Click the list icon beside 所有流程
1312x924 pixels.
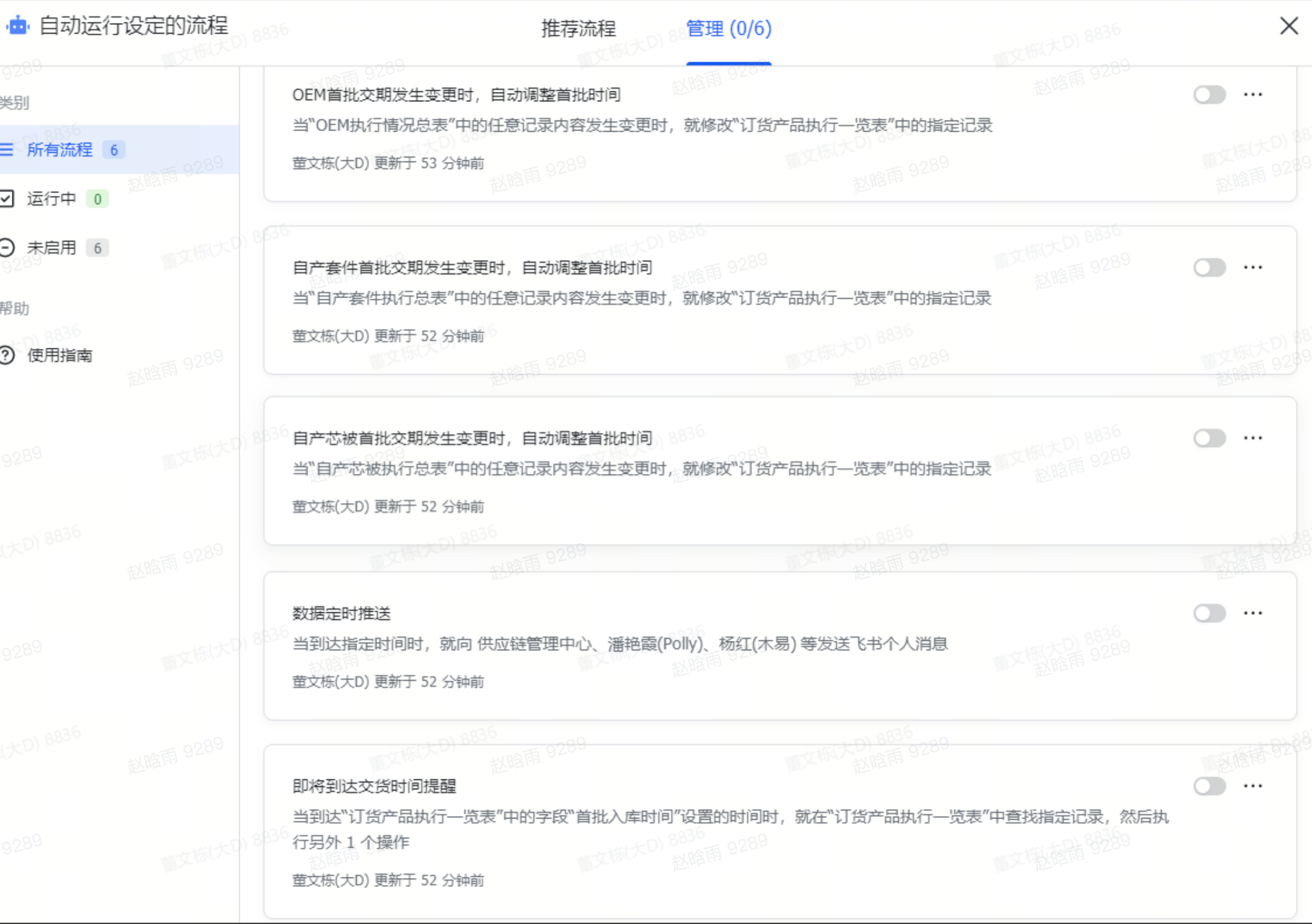(7, 150)
